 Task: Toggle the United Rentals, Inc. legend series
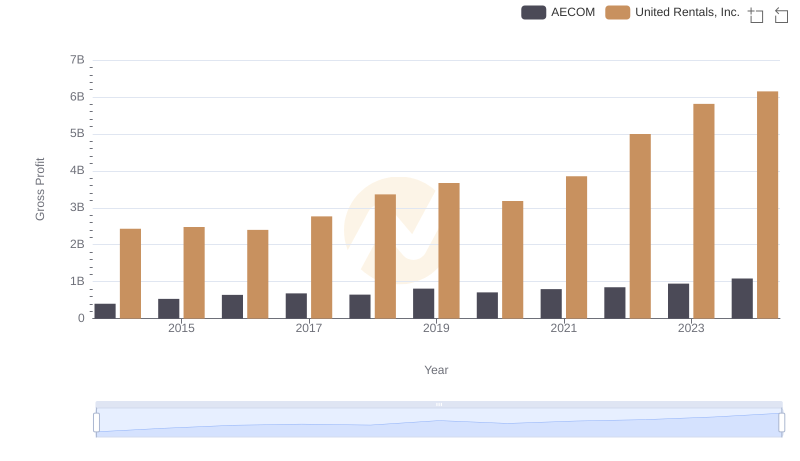(x=672, y=12)
